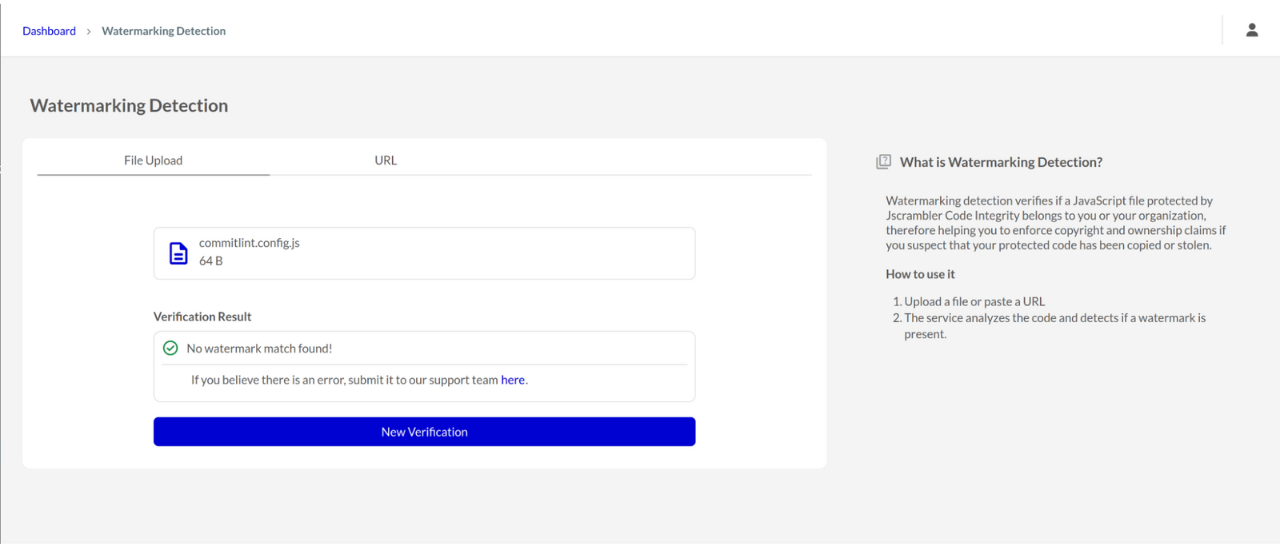Click the help question-mark icon beside heading
Image resolution: width=1280 pixels, height=559 pixels.
point(883,162)
